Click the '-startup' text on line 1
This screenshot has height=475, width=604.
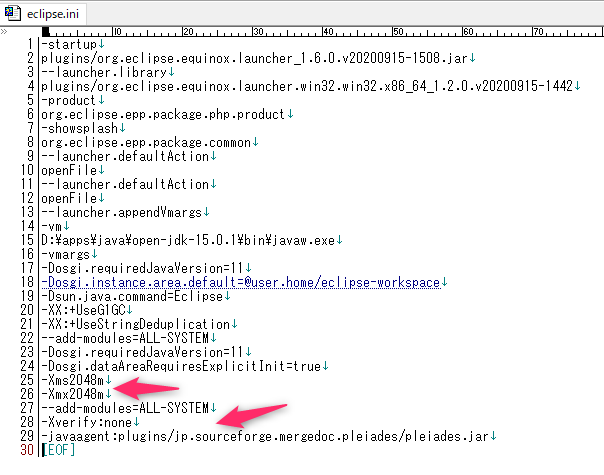tap(69, 44)
